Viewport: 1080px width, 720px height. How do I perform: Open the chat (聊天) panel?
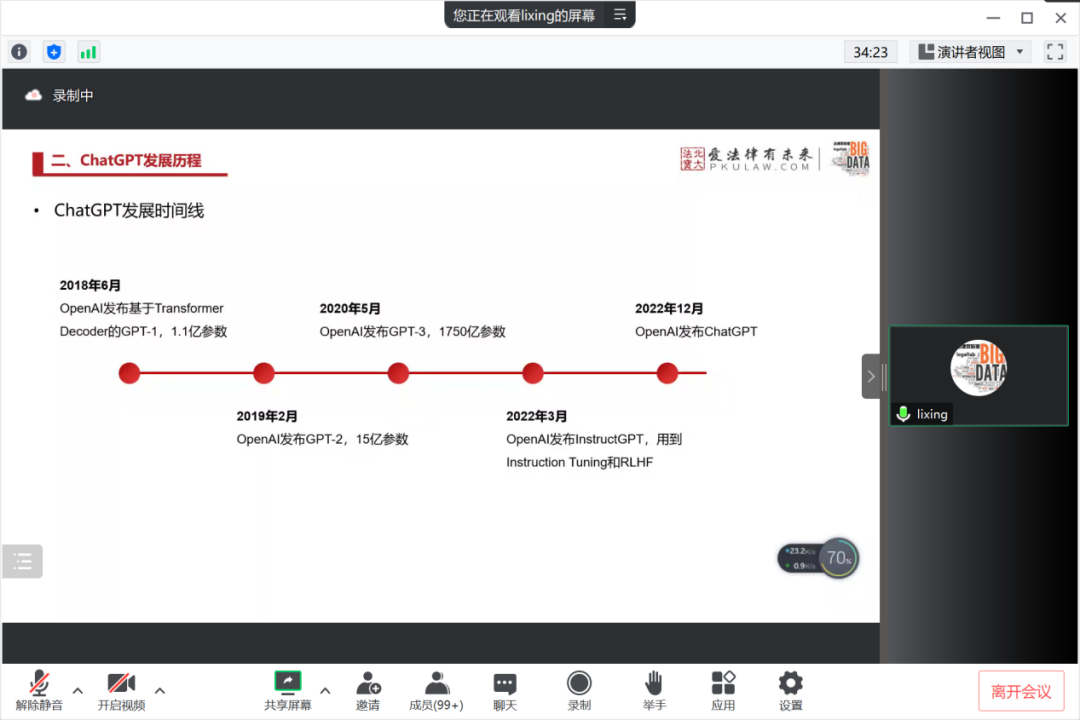click(505, 690)
